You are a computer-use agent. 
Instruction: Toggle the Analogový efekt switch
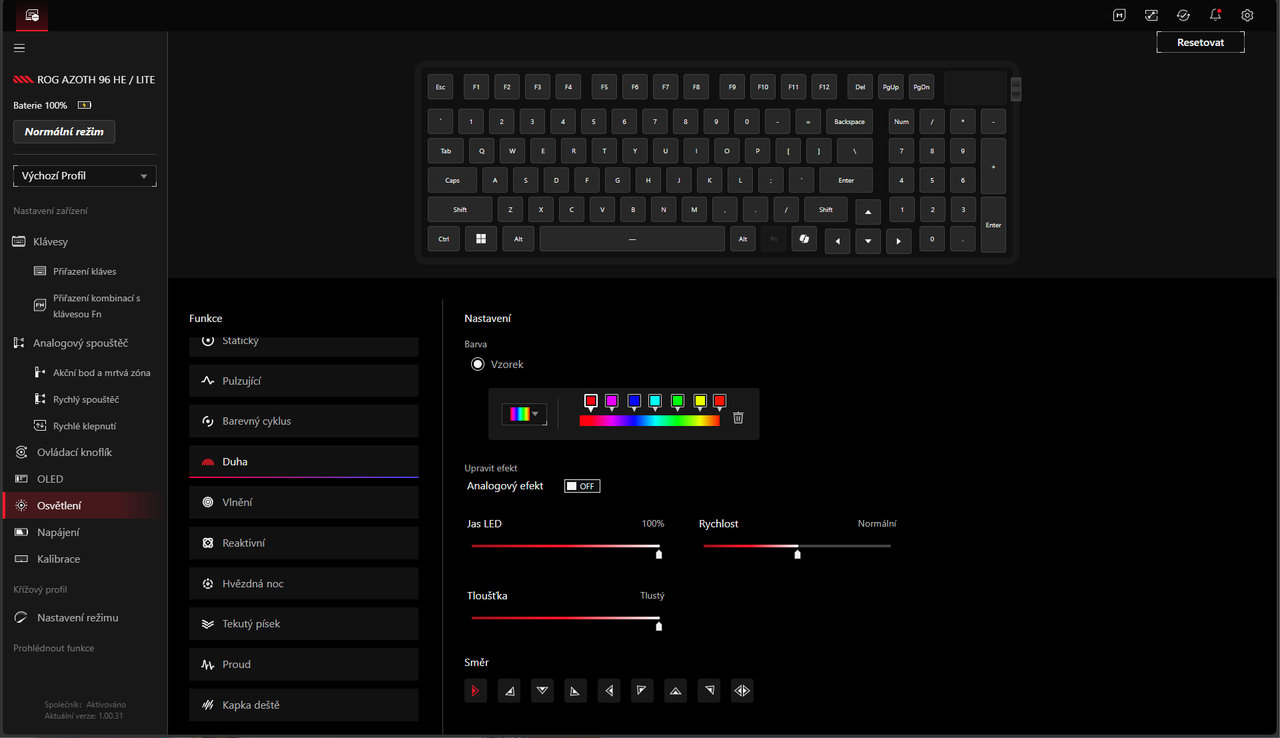tap(582, 486)
